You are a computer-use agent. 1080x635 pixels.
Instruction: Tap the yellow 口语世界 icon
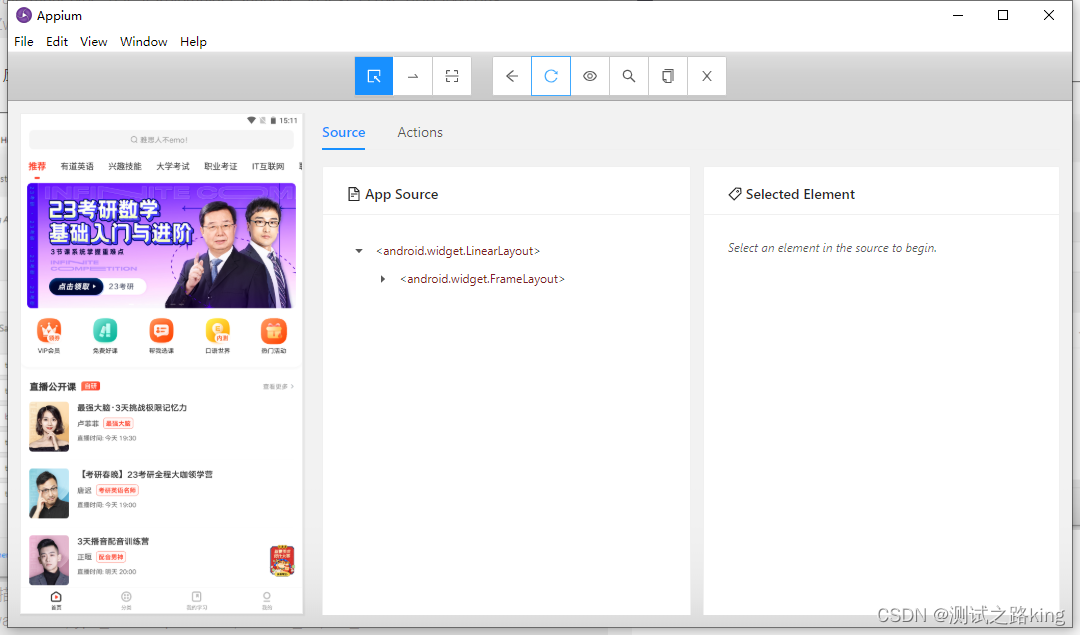pos(218,331)
